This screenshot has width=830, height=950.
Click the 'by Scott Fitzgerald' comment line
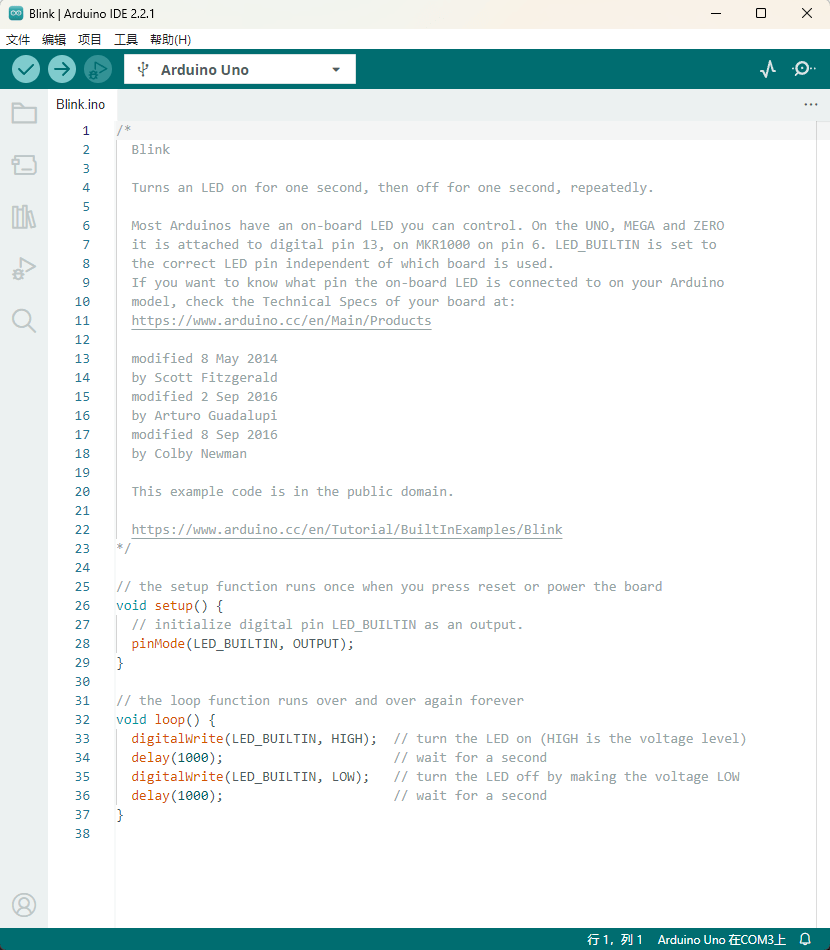[x=204, y=377]
